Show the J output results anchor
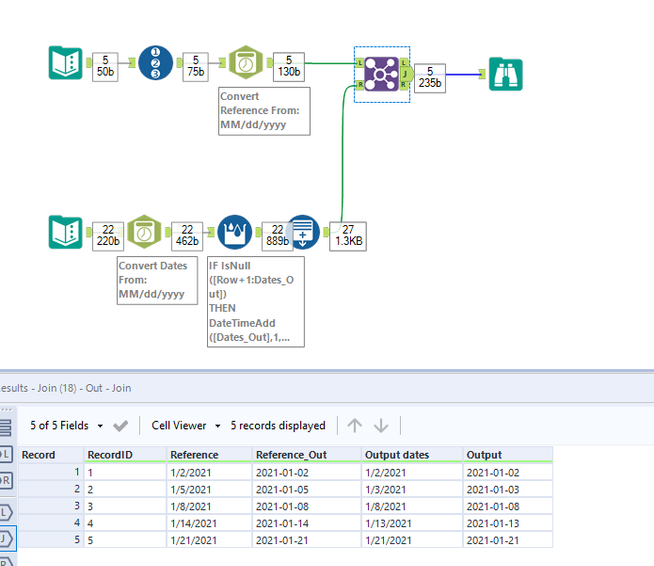This screenshot has width=654, height=566. pos(7,539)
